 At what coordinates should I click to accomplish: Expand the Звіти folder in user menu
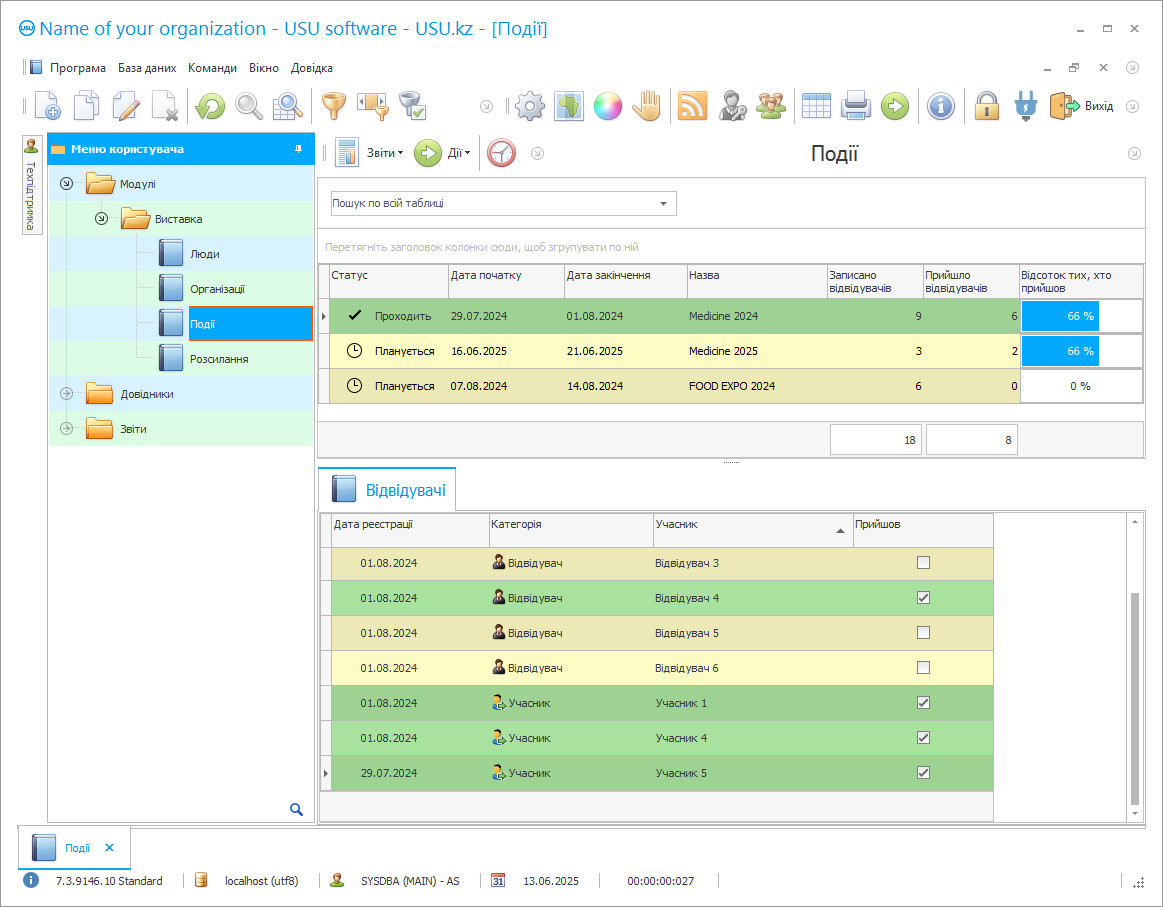[66, 429]
